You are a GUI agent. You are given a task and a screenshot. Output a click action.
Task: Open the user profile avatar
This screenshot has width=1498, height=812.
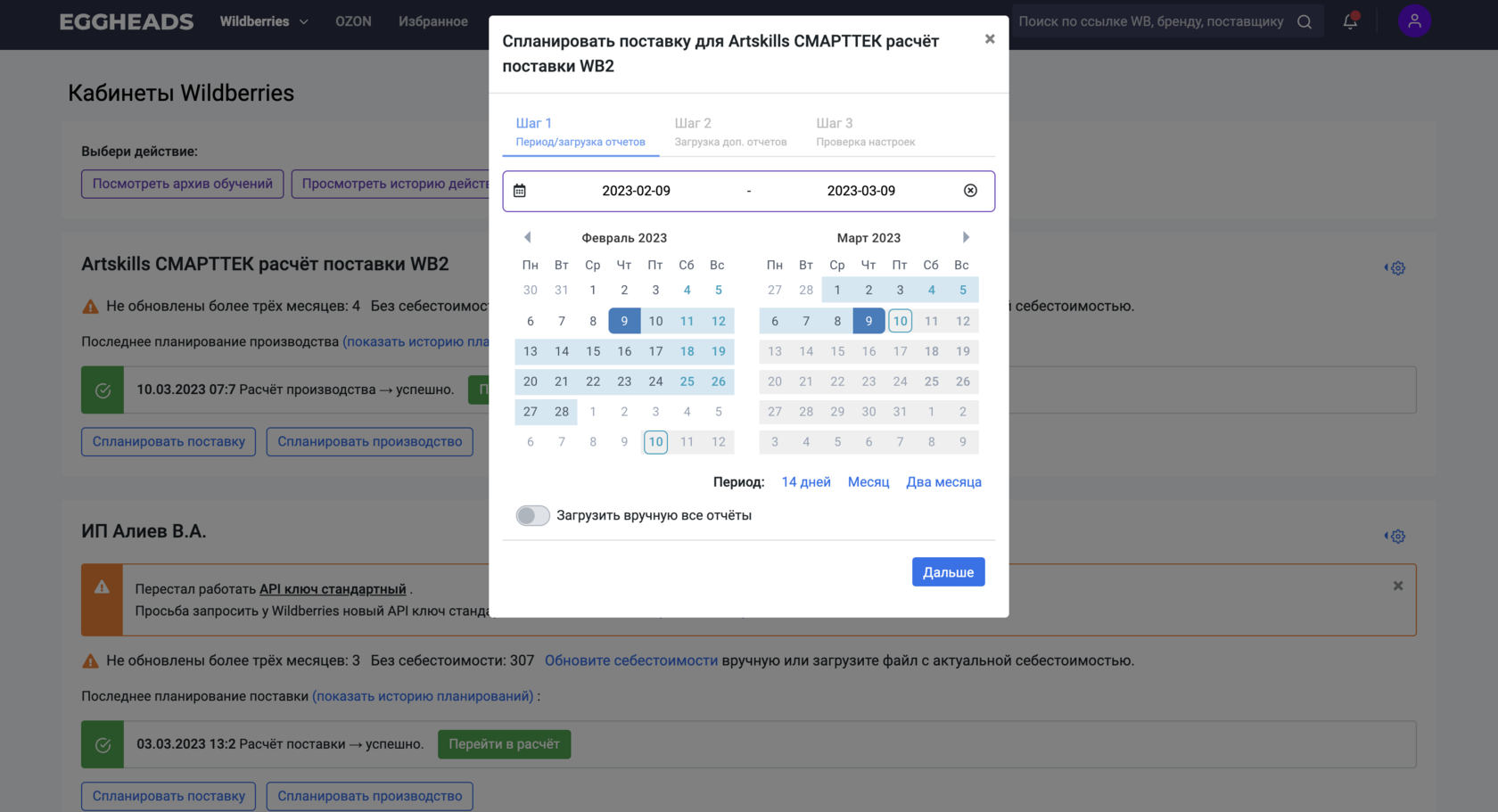coord(1414,21)
